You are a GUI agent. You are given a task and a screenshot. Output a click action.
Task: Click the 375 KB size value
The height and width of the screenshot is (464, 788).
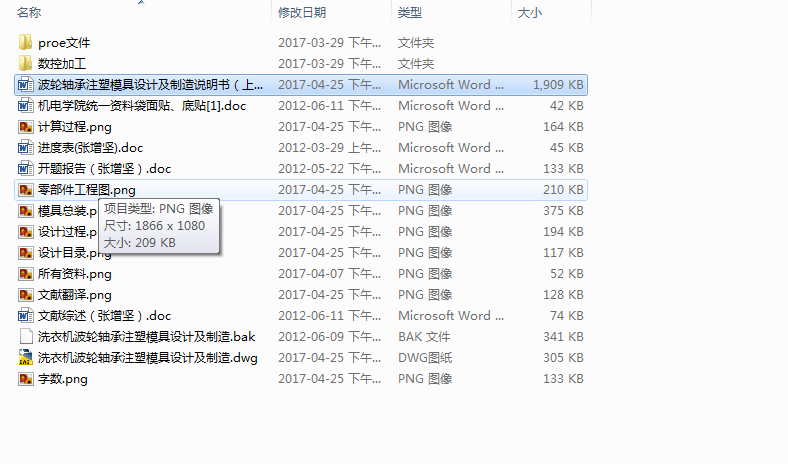tap(563, 211)
